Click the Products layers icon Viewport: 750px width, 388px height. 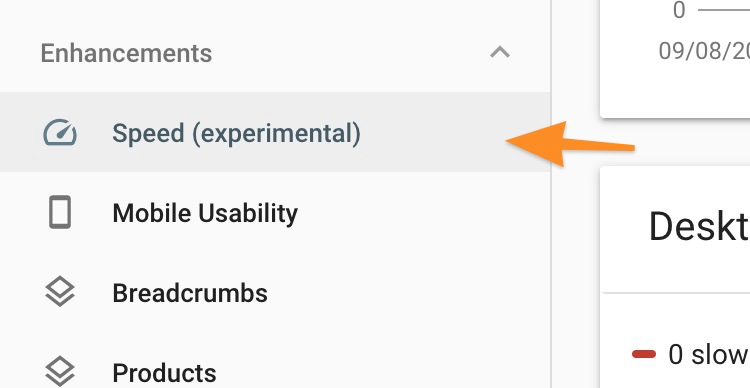(x=60, y=372)
